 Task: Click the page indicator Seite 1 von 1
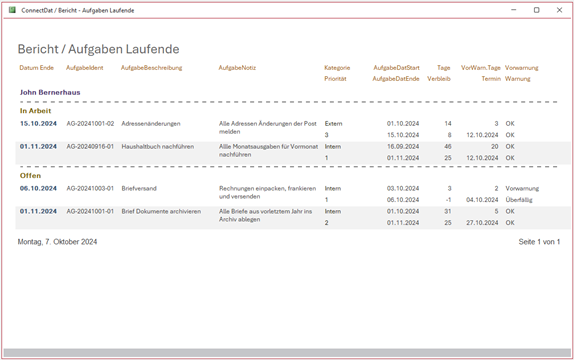pos(539,242)
